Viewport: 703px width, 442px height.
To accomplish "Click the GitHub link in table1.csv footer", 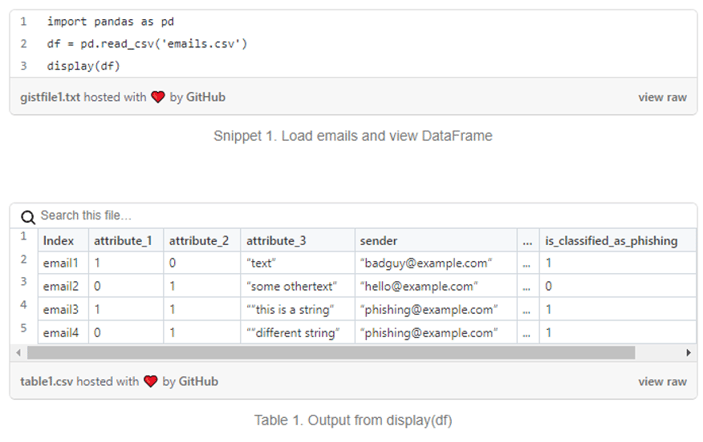I will 198,381.
